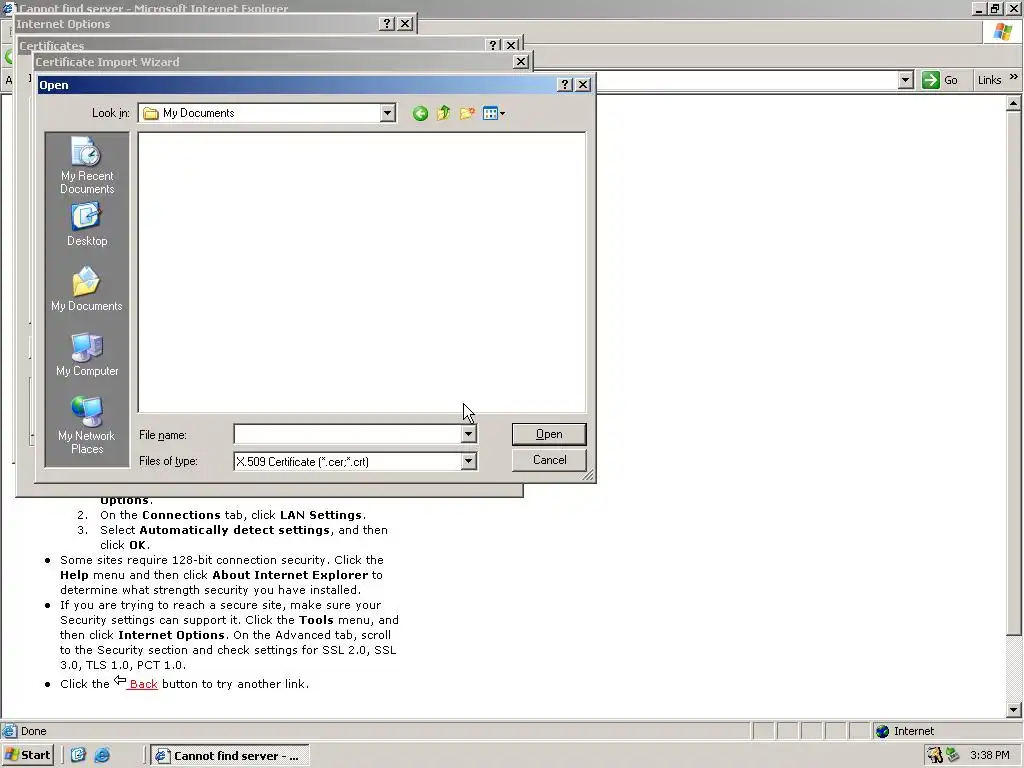
Task: Click the taskbar clock showing 3:38 PM
Action: pos(989,755)
